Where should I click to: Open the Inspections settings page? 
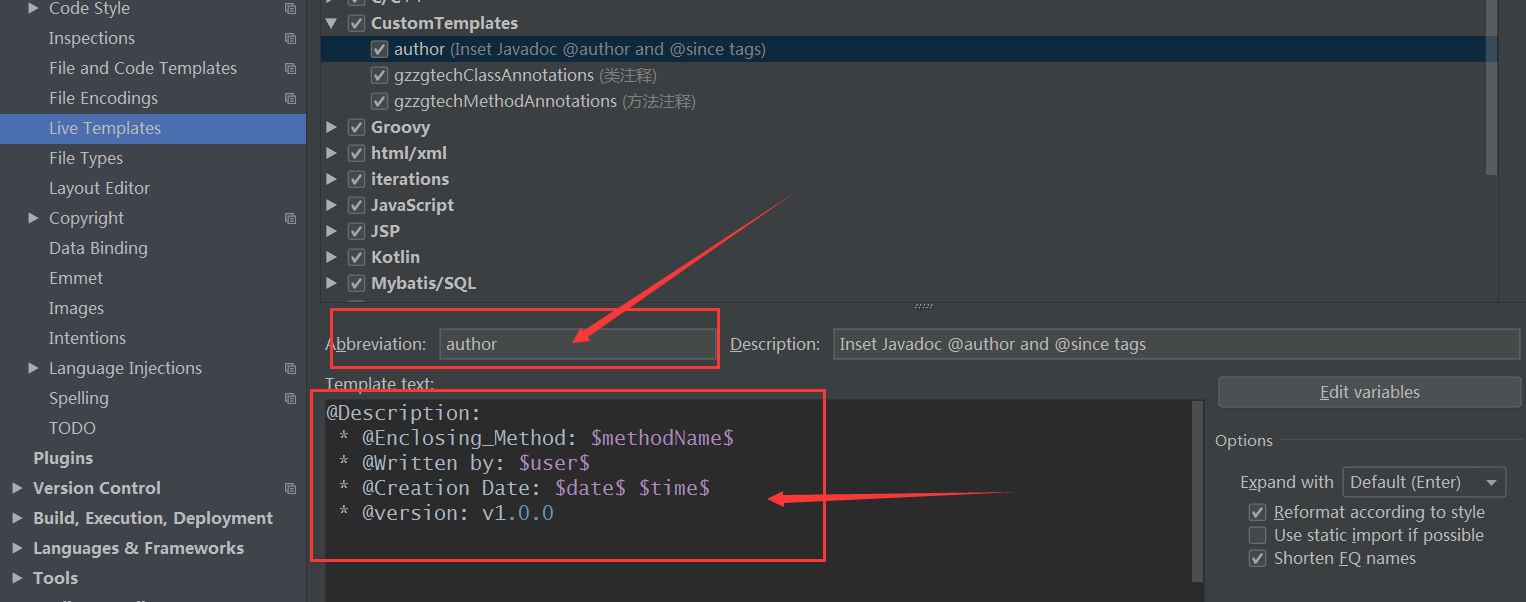pyautogui.click(x=92, y=38)
